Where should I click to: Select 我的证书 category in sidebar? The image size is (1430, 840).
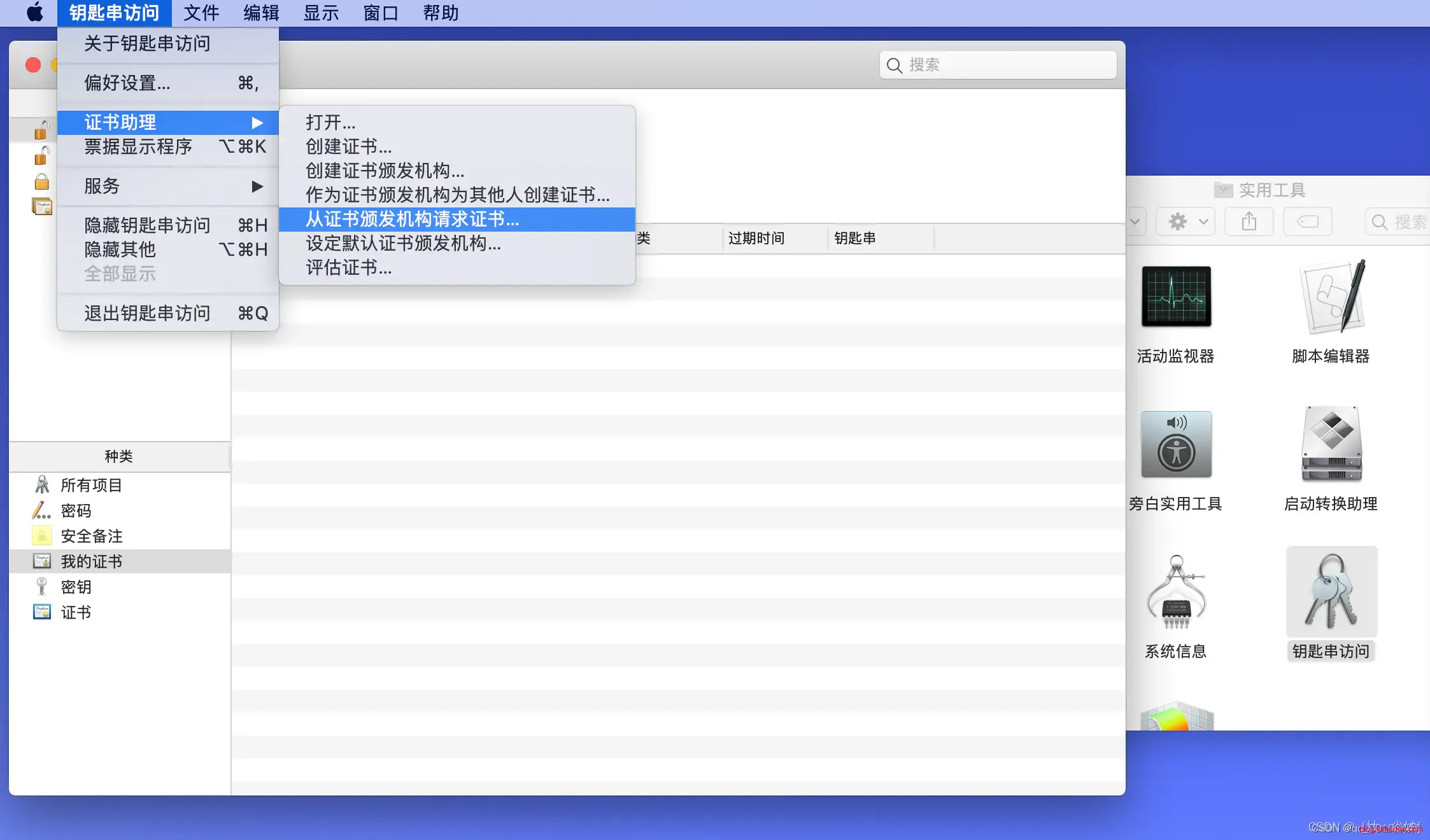click(x=91, y=561)
